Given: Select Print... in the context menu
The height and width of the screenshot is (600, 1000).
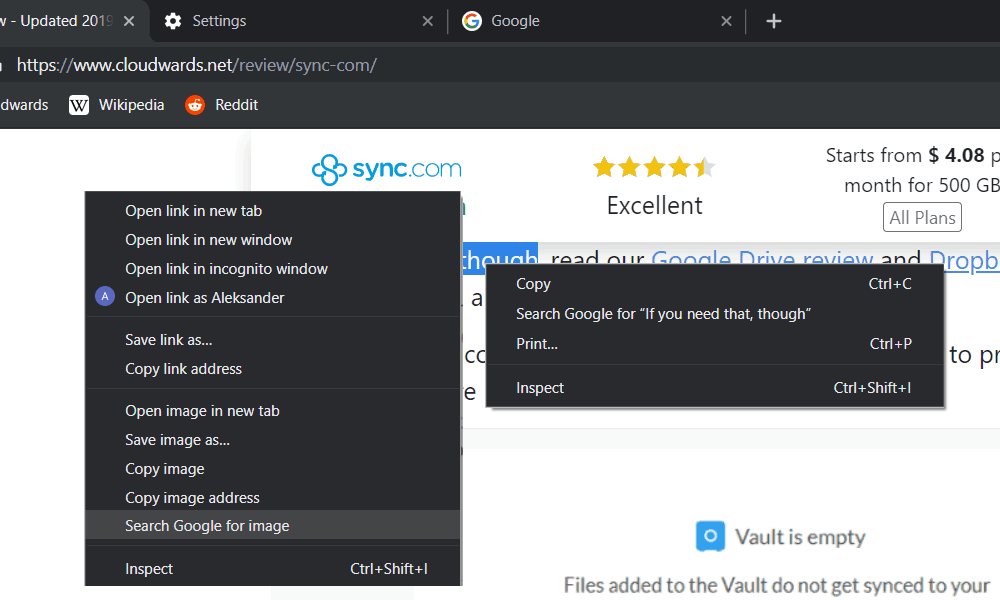Looking at the screenshot, I should 537,344.
